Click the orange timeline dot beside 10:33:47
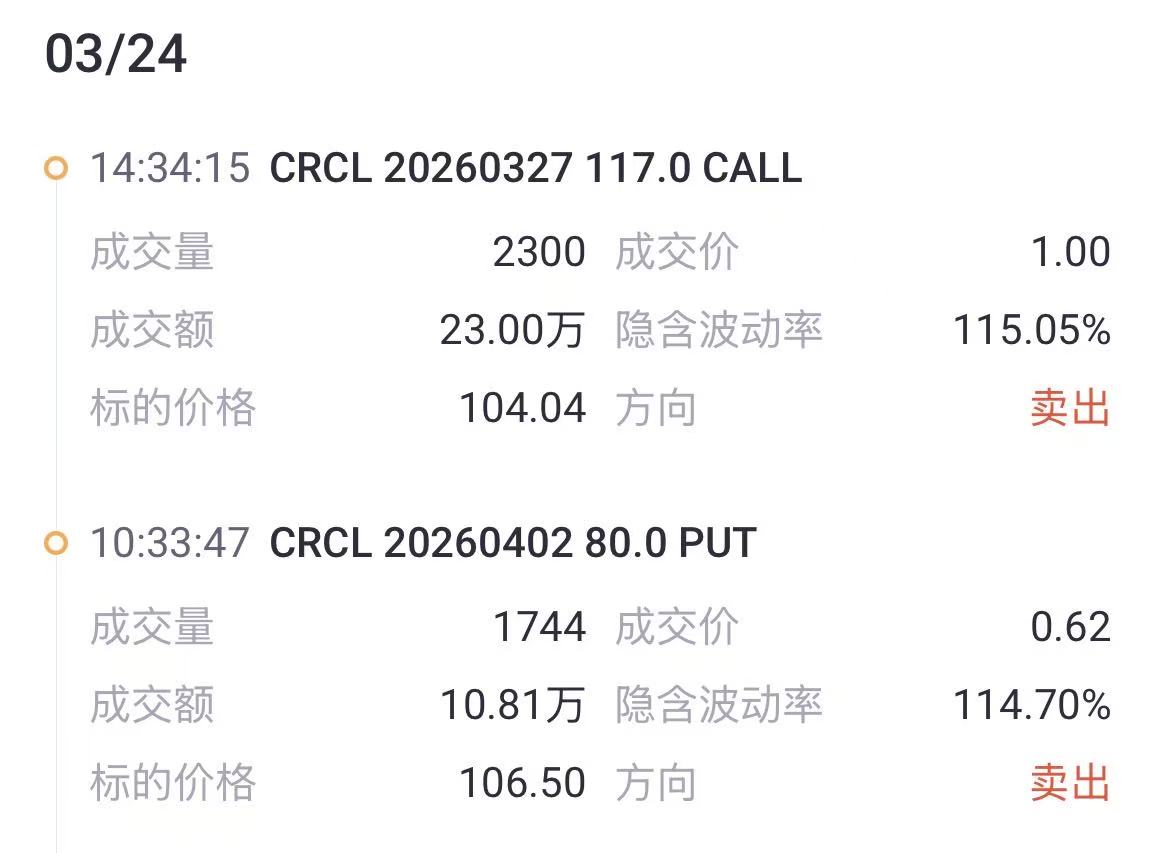The width and height of the screenshot is (1169, 853). click(57, 544)
